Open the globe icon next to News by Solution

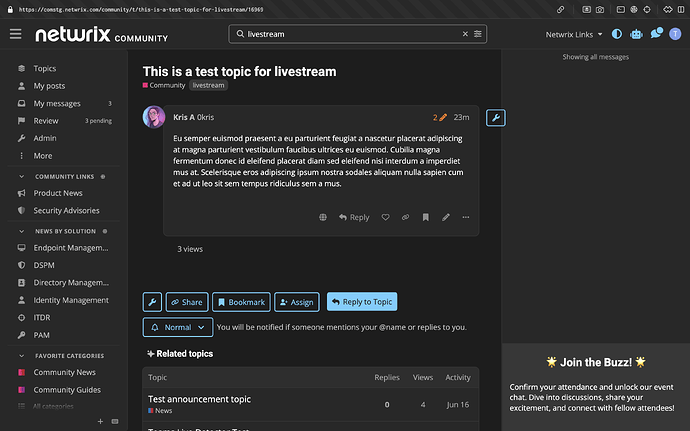pos(105,231)
